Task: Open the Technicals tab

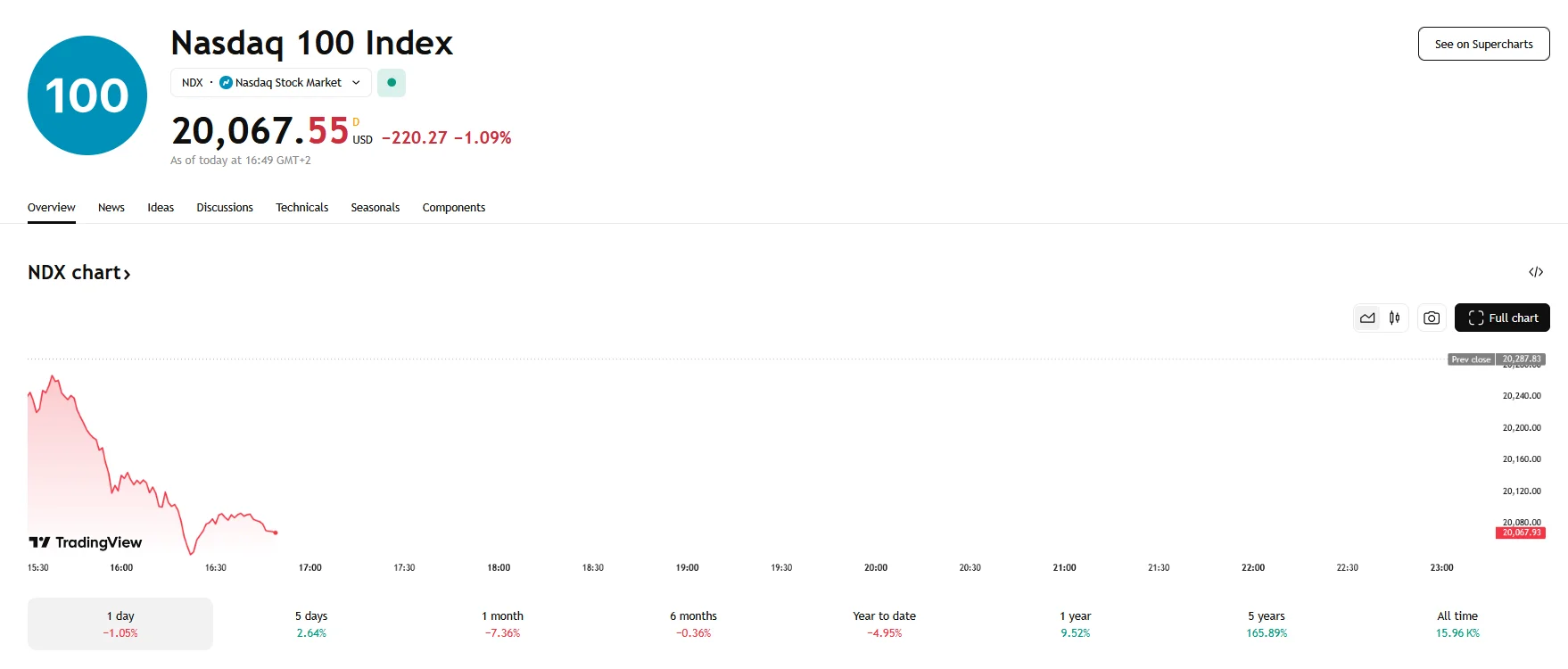Action: 301,208
